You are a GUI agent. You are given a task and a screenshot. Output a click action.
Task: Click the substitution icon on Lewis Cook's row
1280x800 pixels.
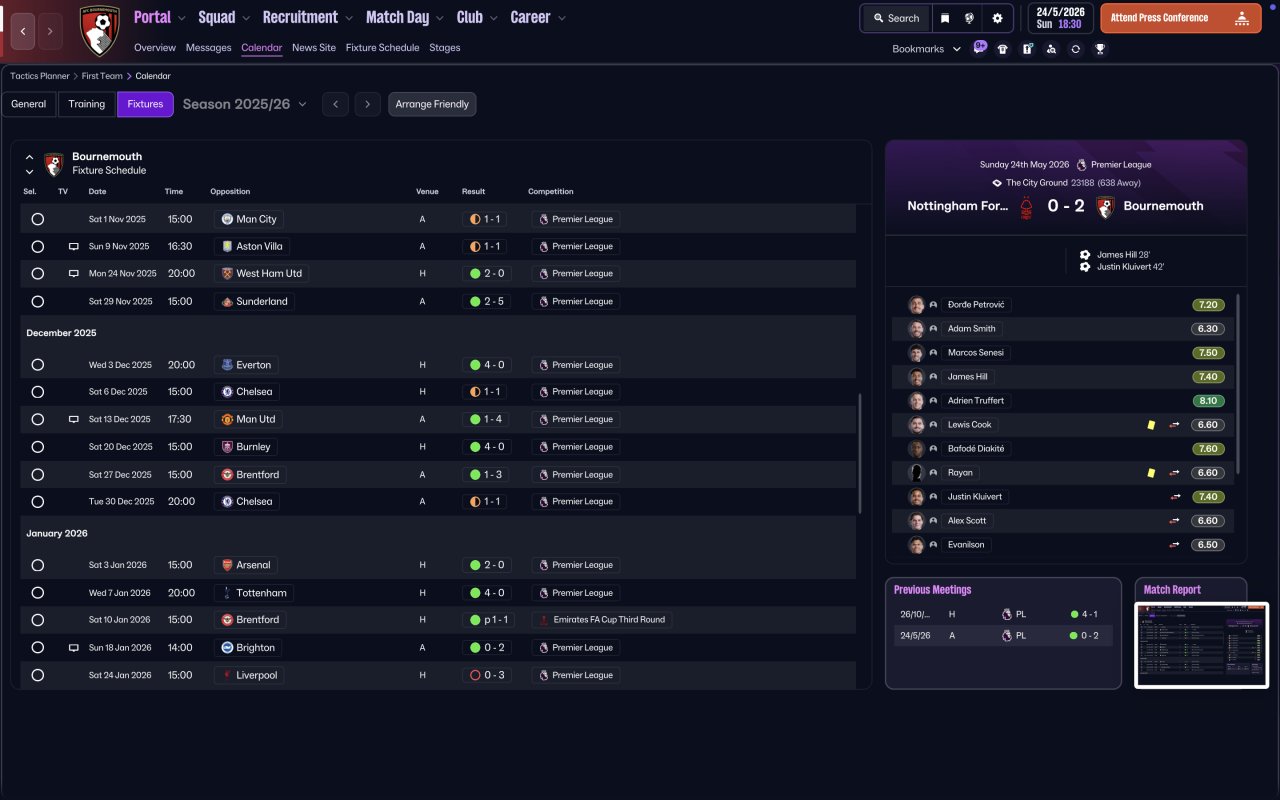[1175, 425]
